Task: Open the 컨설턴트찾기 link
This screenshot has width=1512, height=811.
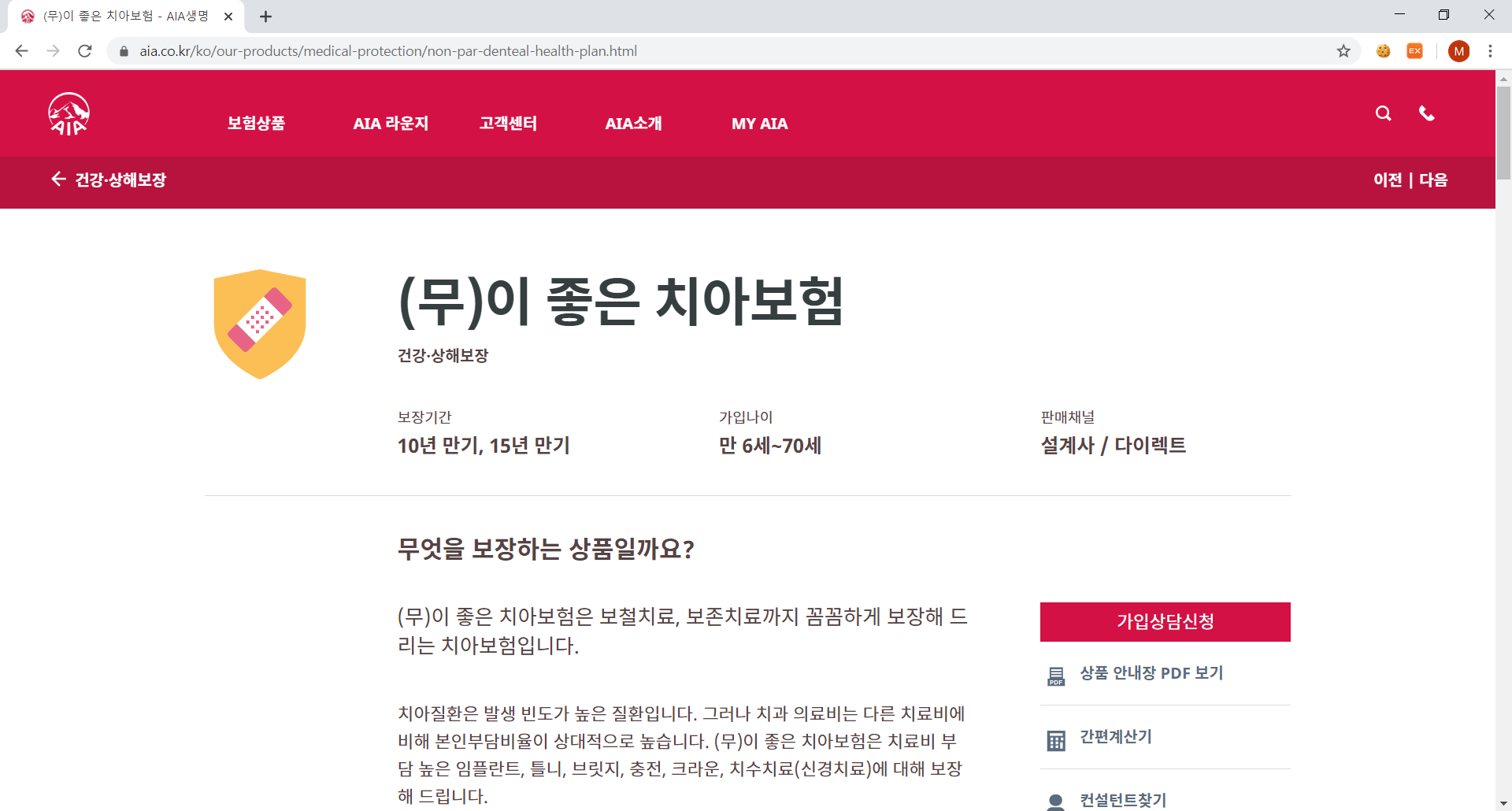Action: point(1123,800)
